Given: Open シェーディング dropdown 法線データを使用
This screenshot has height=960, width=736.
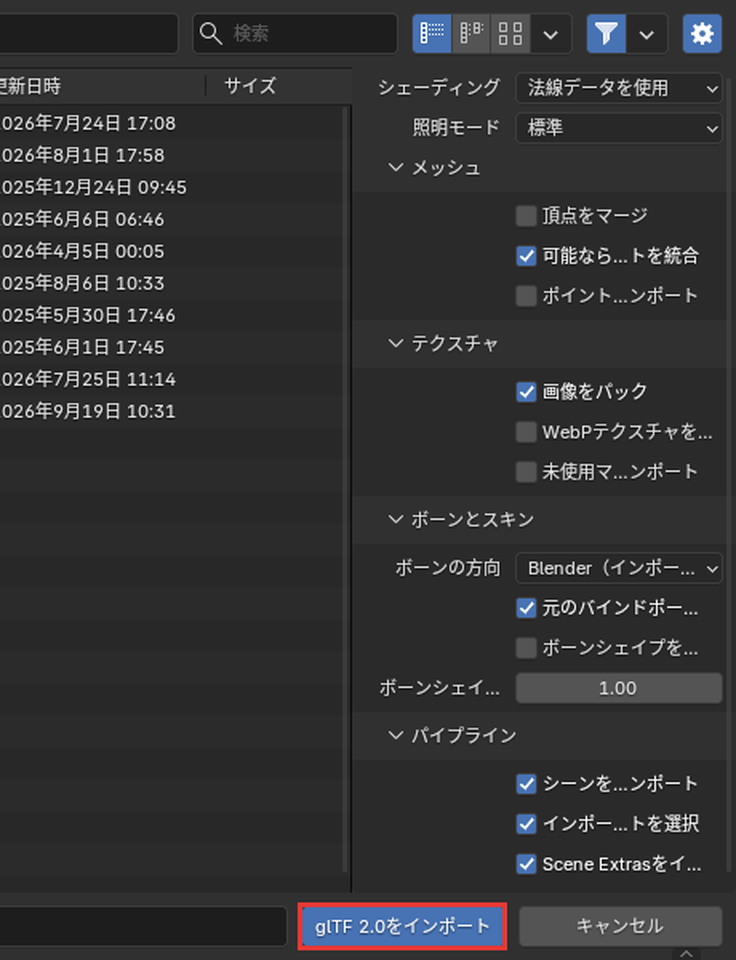Looking at the screenshot, I should pos(619,88).
